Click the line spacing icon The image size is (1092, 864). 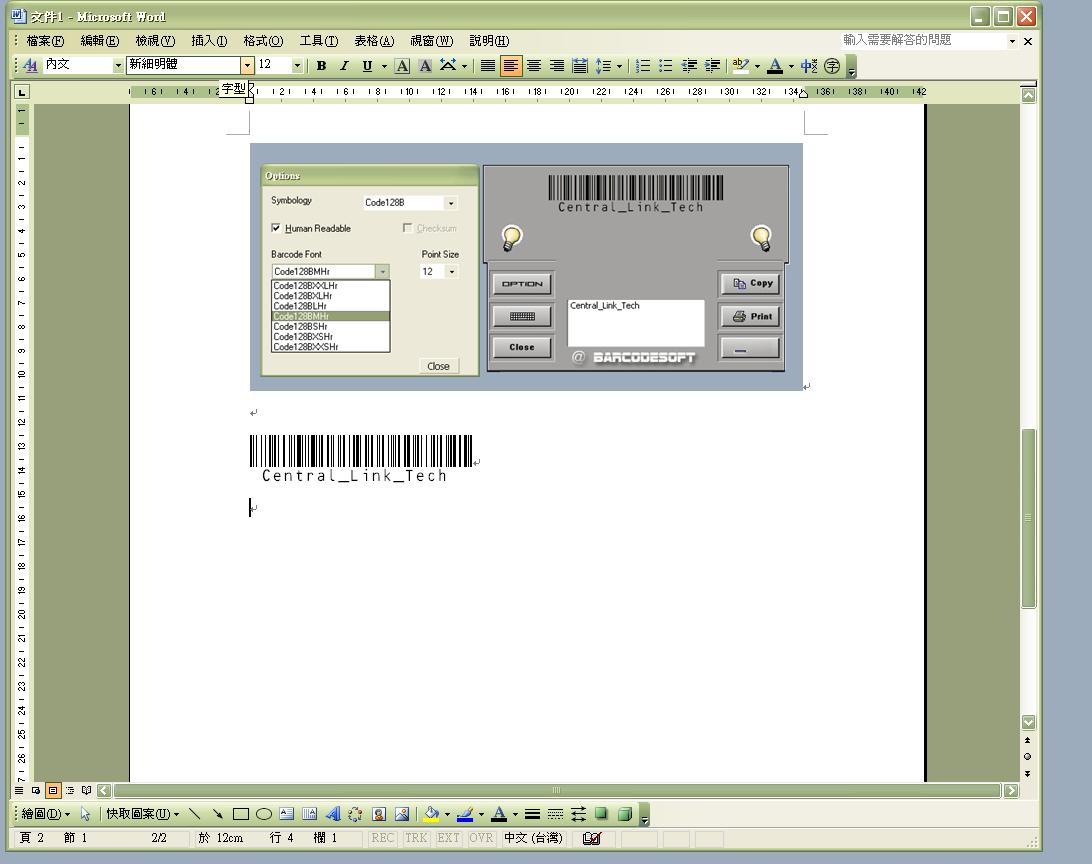point(603,65)
